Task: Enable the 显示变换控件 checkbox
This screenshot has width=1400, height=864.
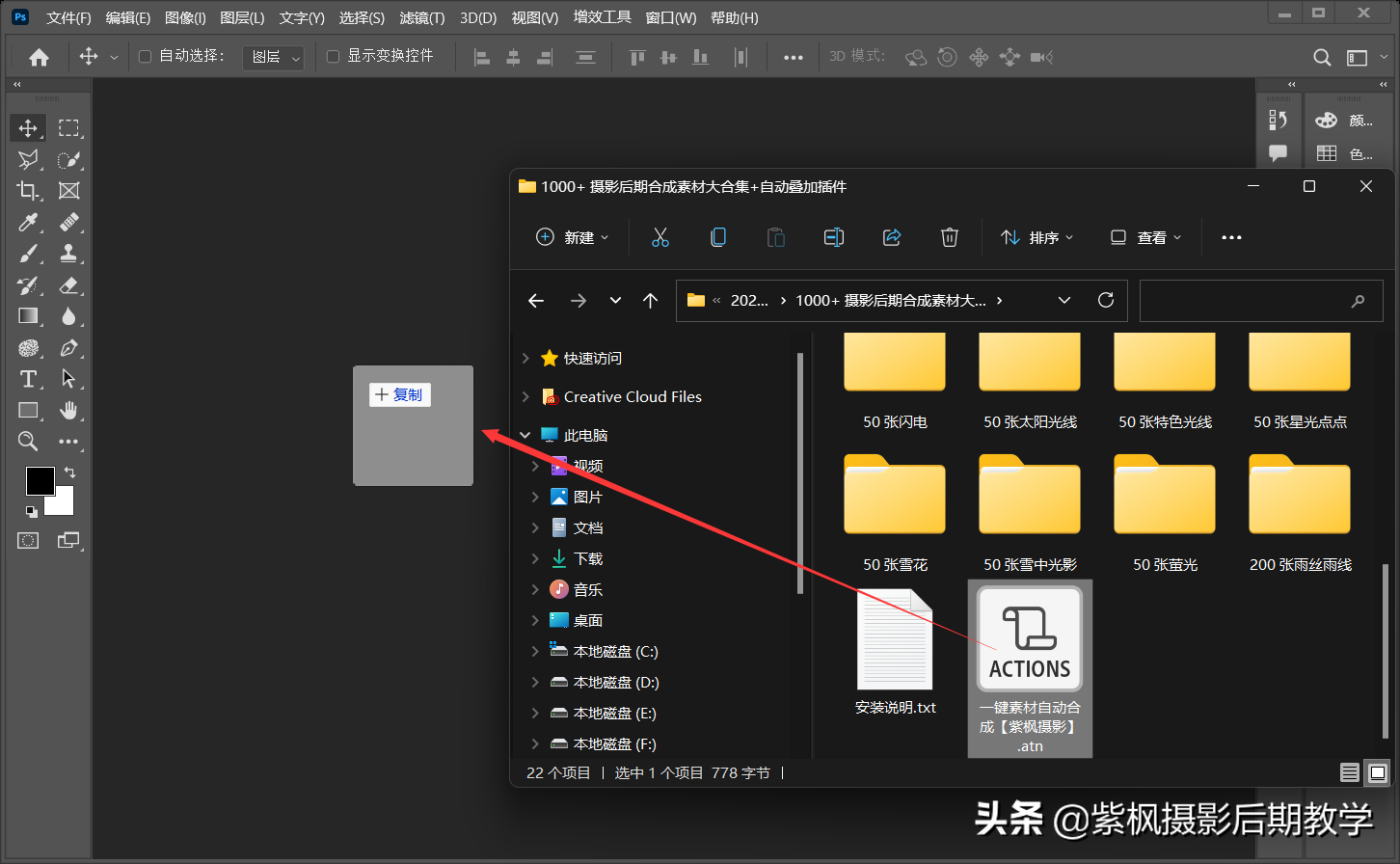Action: pyautogui.click(x=333, y=57)
